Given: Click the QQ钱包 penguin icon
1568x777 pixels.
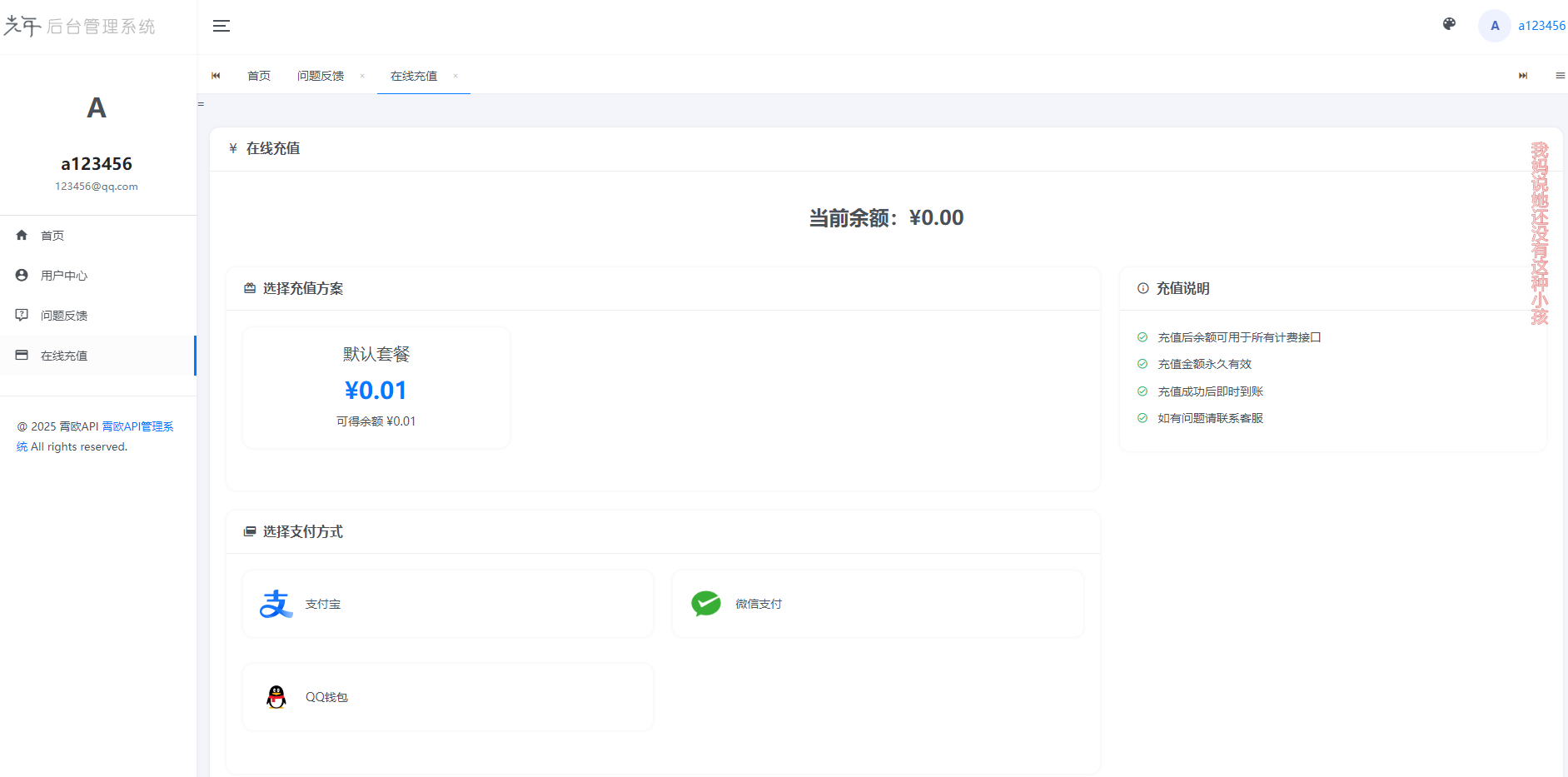Looking at the screenshot, I should click(x=276, y=696).
